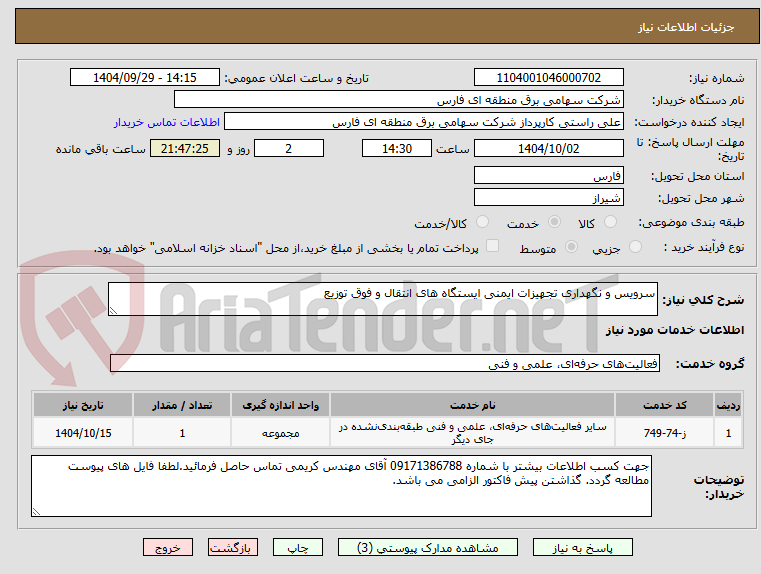Click service code cell ز-74-749
761x574 pixels.
664,432
